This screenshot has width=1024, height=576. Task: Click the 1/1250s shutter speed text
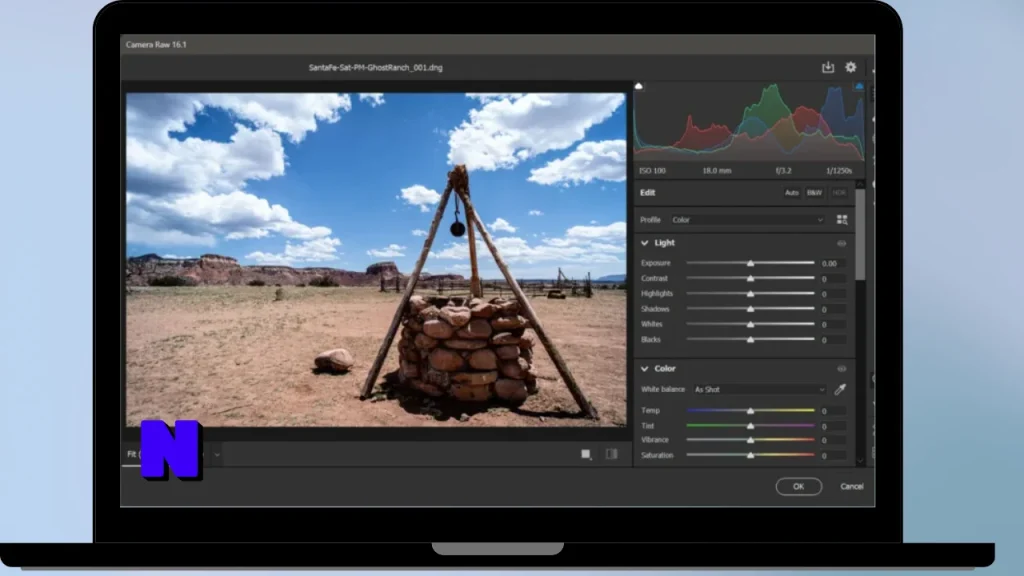pyautogui.click(x=839, y=170)
